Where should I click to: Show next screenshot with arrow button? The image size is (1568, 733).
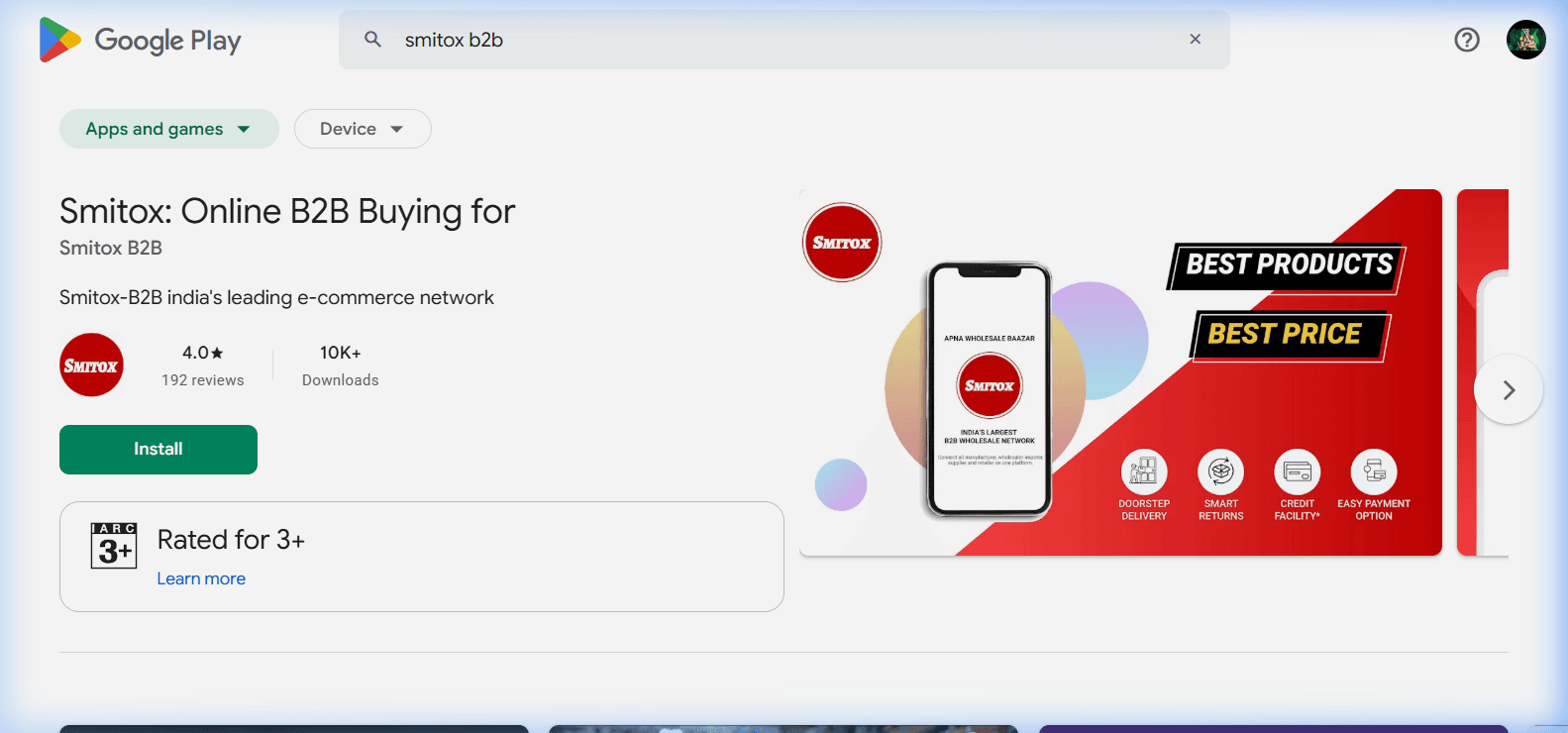1509,390
